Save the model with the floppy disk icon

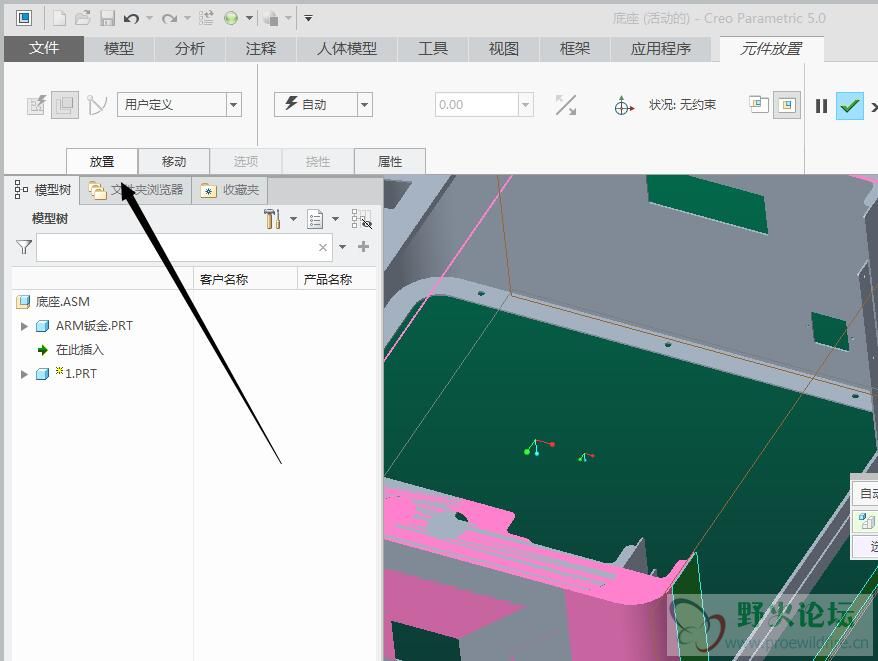(108, 18)
